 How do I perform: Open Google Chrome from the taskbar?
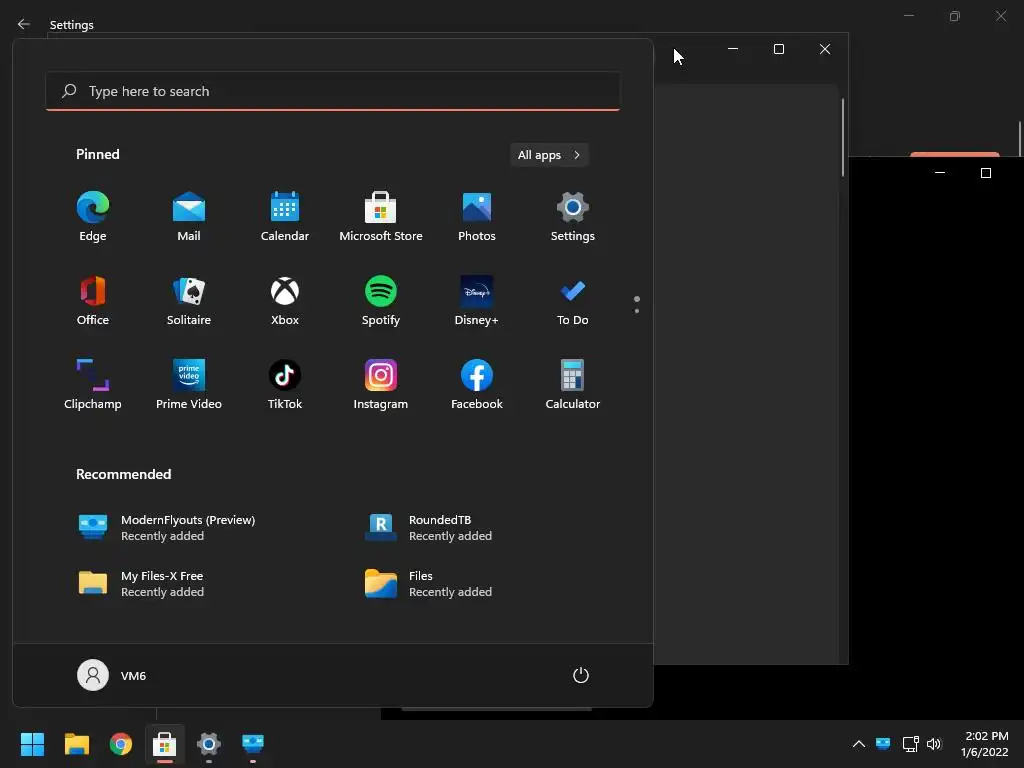pos(121,744)
